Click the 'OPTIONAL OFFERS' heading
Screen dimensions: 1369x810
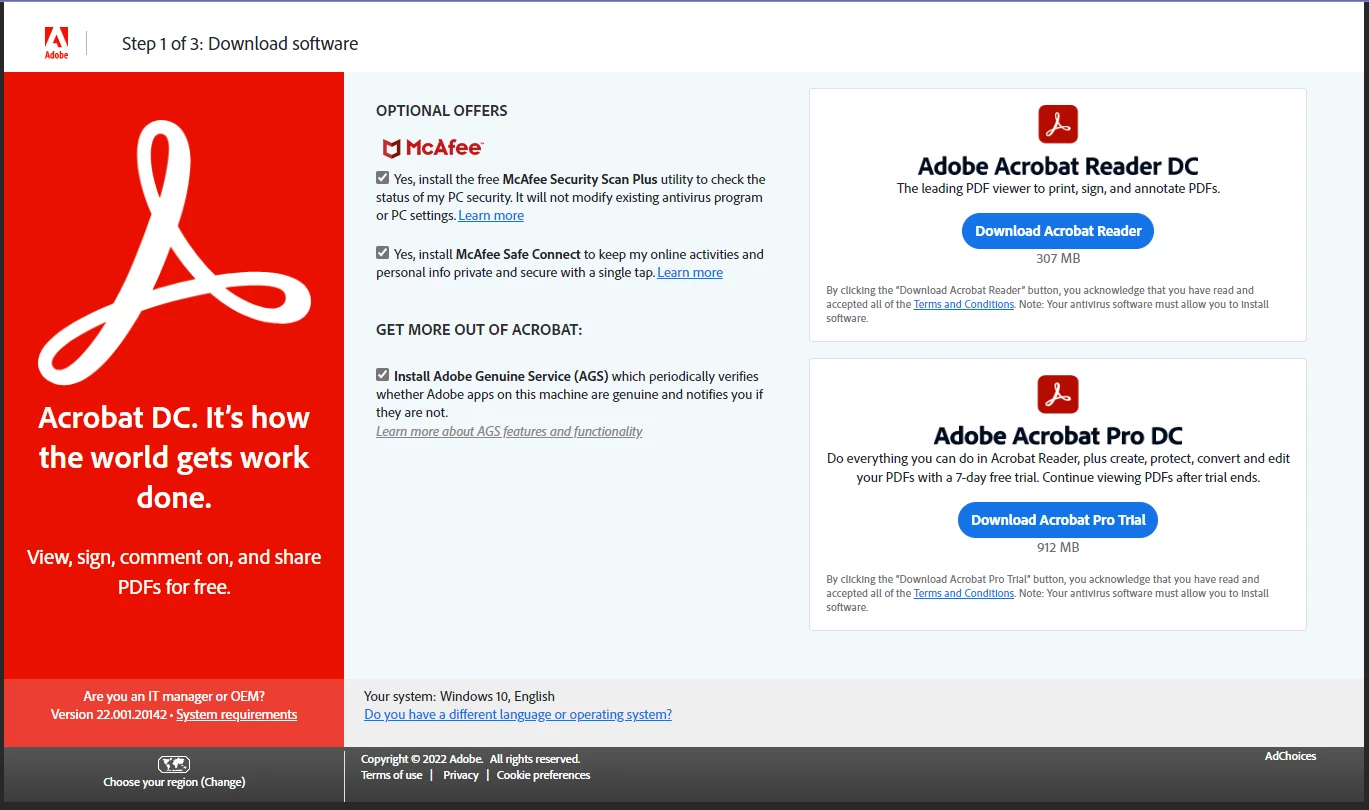click(x=442, y=111)
